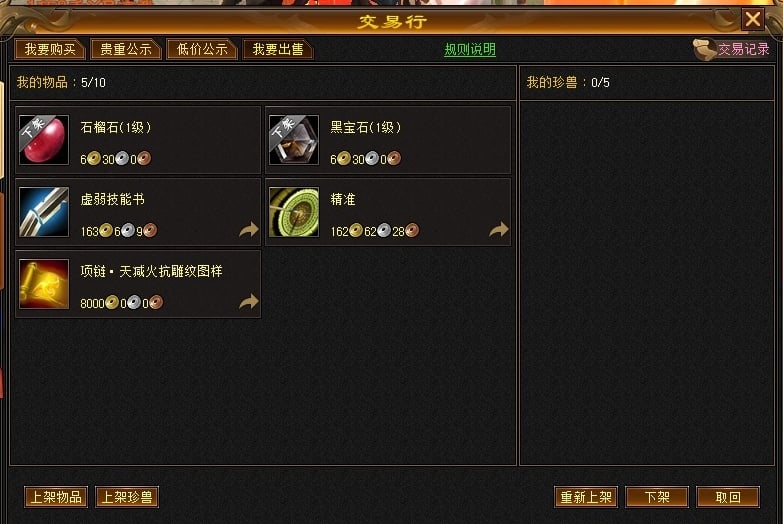783x524 pixels.
Task: Click the 上架物品 button
Action: [x=56, y=497]
